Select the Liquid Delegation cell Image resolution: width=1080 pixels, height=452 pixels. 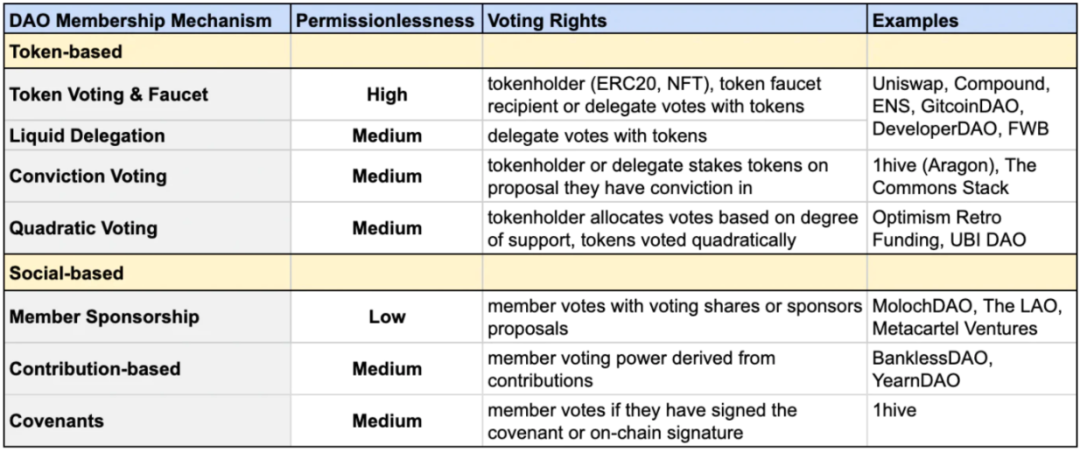[x=147, y=136]
